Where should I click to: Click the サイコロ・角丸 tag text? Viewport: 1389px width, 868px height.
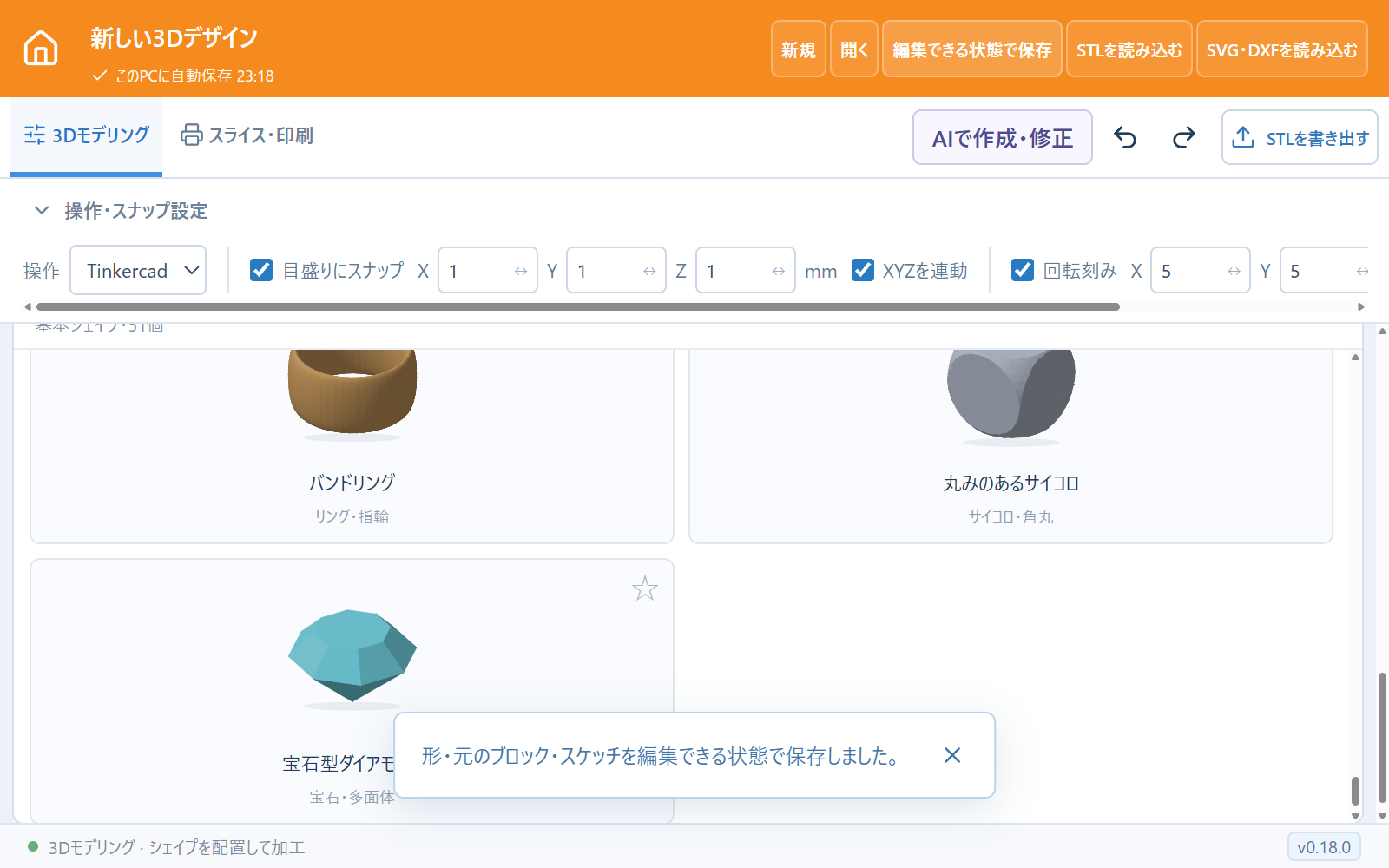[1010, 516]
